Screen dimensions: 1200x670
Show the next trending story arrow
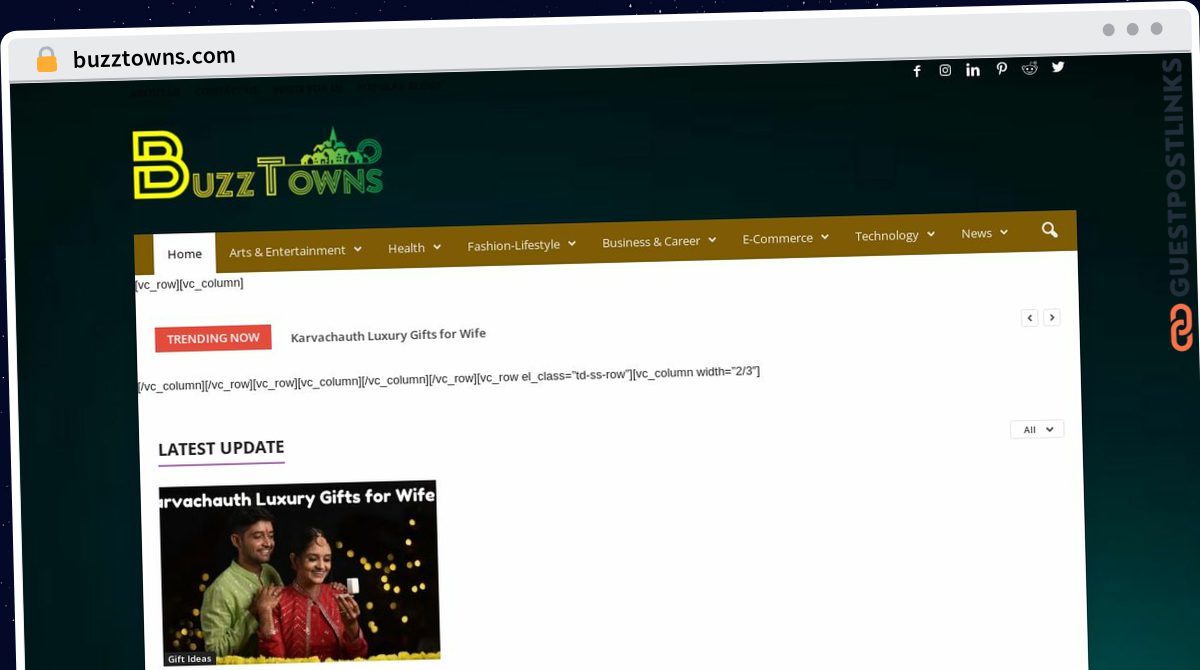coord(1052,317)
